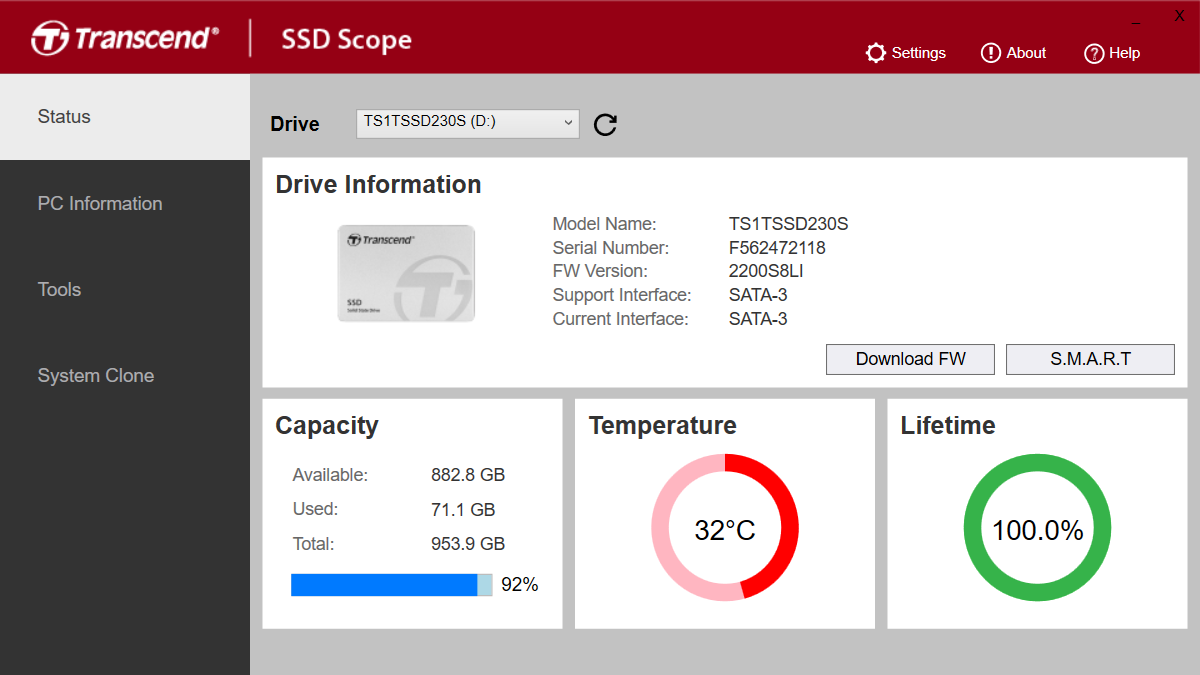Screen dimensions: 1200x675
Task: Click the Settings gear icon
Action: point(876,53)
